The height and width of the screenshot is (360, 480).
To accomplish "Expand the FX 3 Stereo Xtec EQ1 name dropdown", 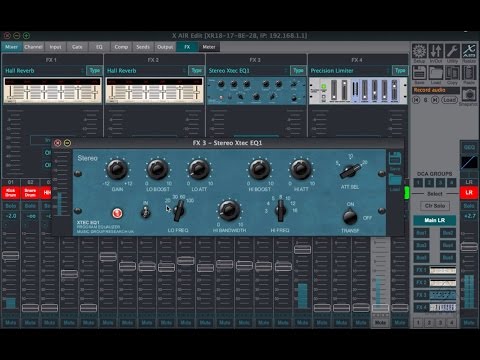I will click(248, 71).
